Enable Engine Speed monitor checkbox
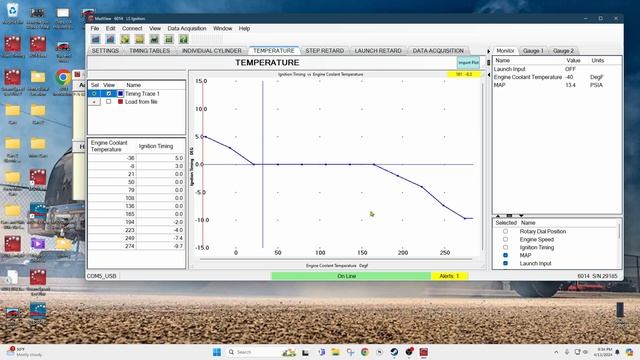Image resolution: width=640 pixels, height=360 pixels. click(505, 239)
